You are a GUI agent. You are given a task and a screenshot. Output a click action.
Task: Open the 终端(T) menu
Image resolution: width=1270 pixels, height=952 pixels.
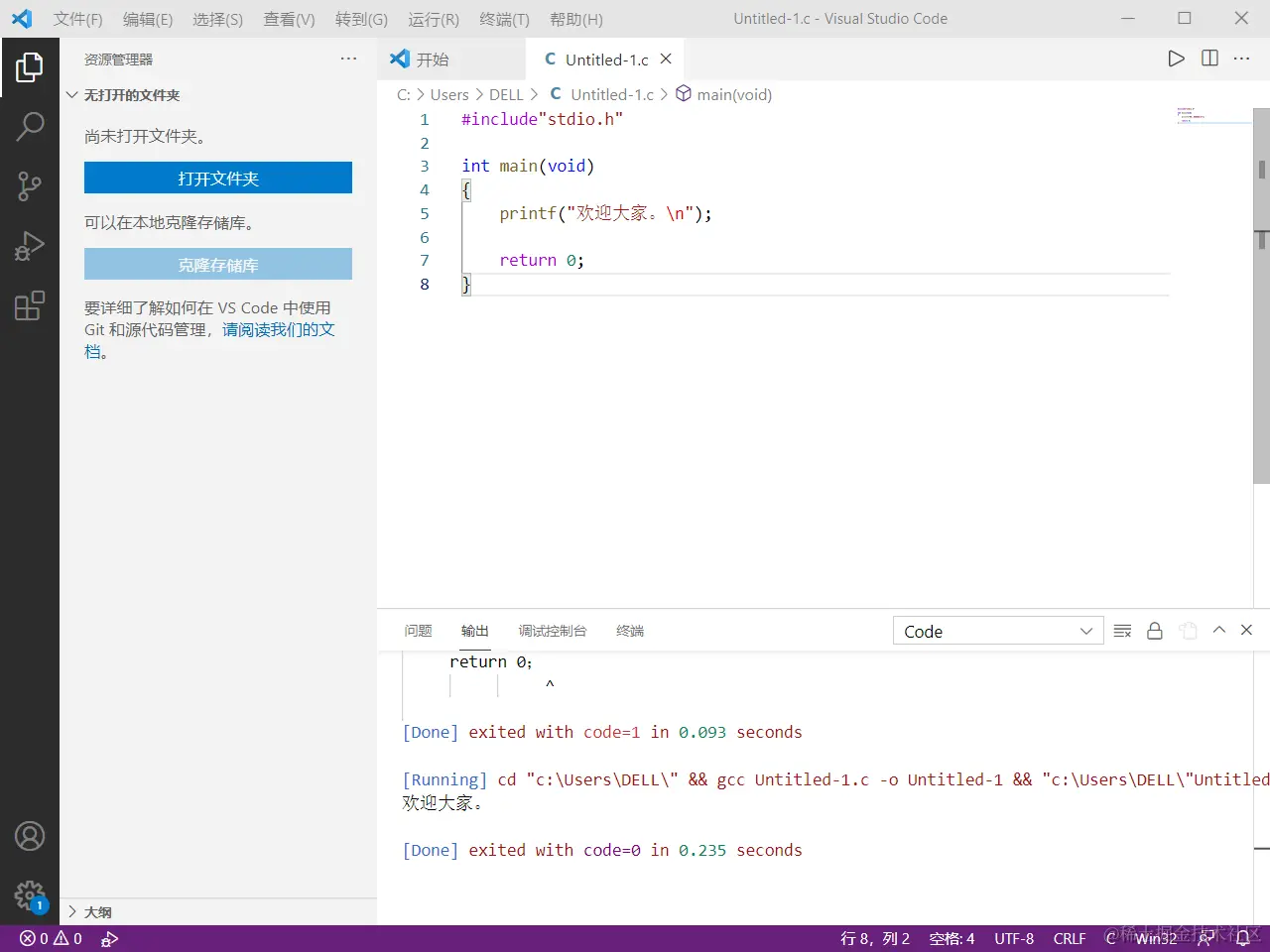pyautogui.click(x=504, y=19)
